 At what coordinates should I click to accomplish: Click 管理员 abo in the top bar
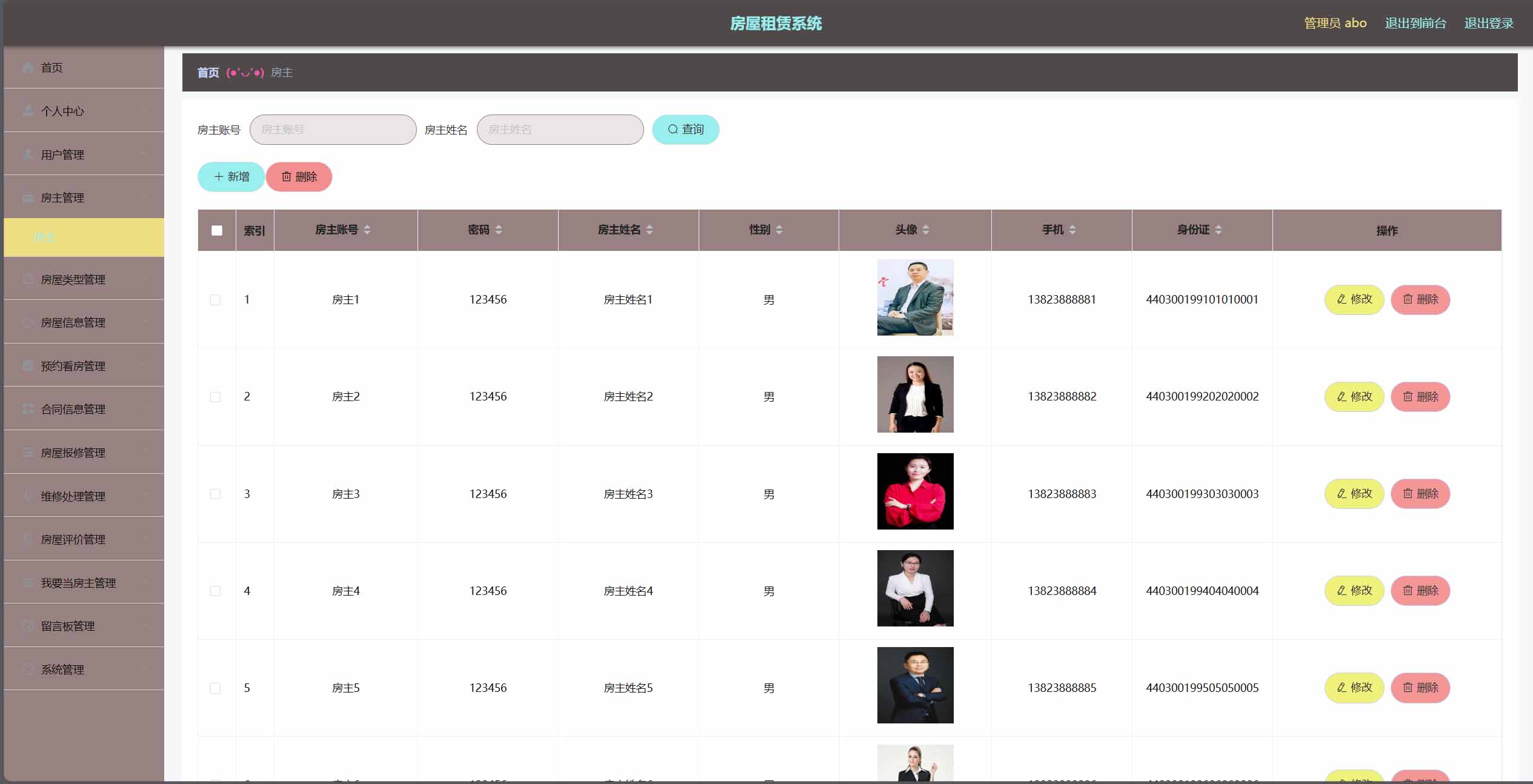click(x=1335, y=23)
